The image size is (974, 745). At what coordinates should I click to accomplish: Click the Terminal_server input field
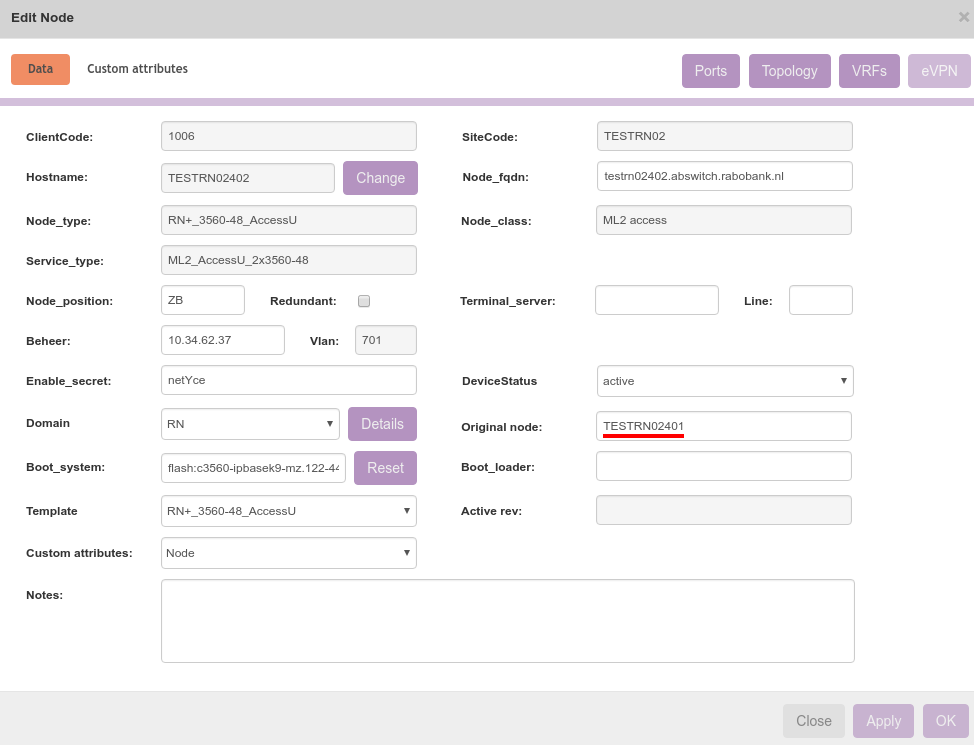click(x=656, y=300)
